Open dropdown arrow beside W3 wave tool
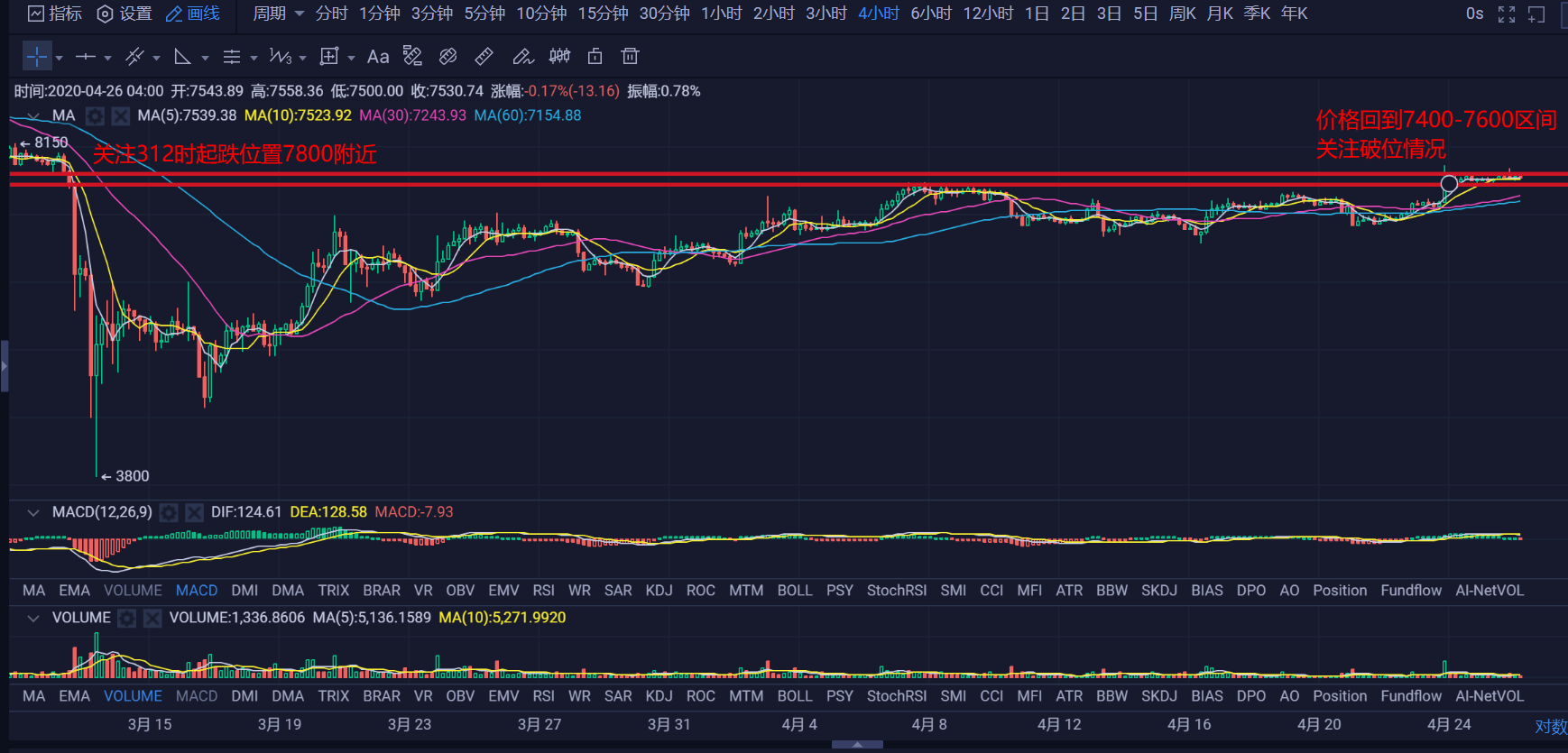The width and height of the screenshot is (1568, 753). (303, 58)
